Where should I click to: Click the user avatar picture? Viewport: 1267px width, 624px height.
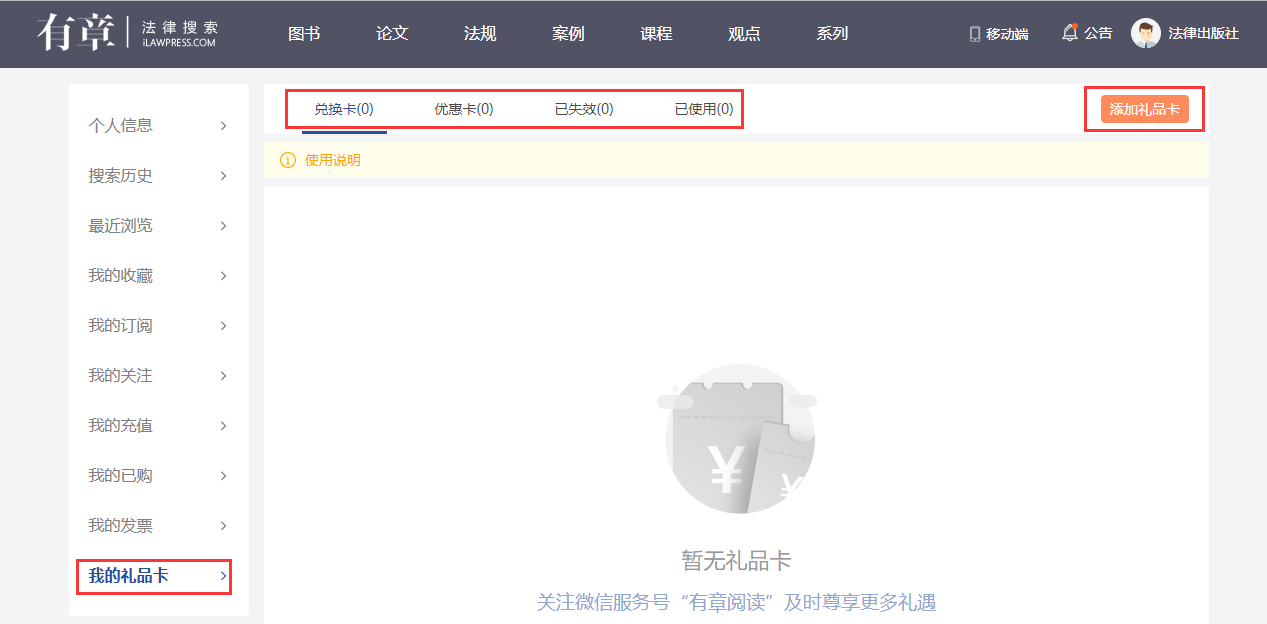pyautogui.click(x=1145, y=33)
